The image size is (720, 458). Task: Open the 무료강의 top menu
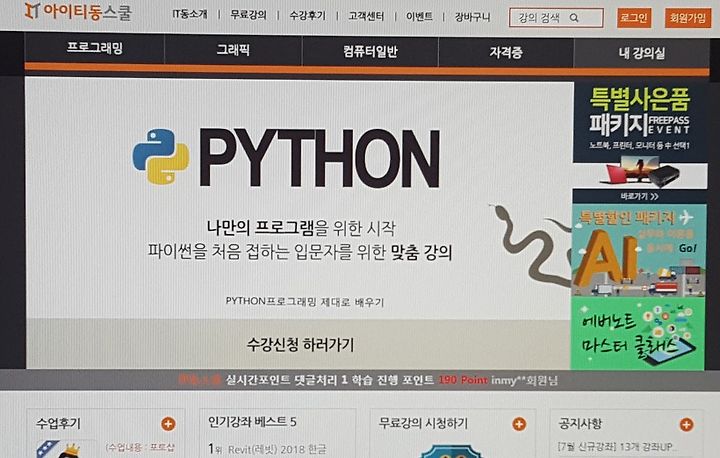[248, 15]
